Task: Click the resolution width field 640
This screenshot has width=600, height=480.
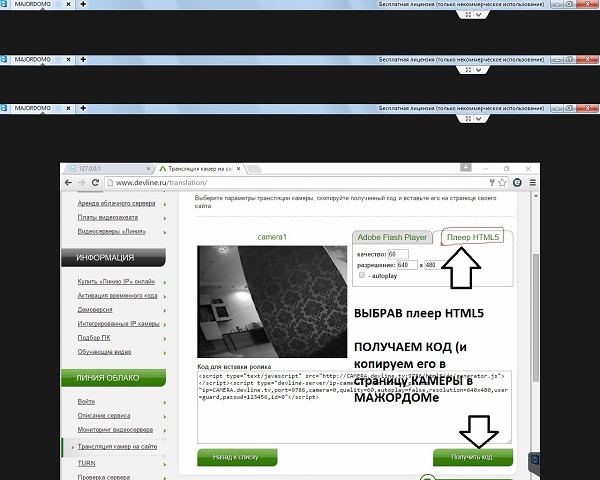Action: [x=407, y=265]
